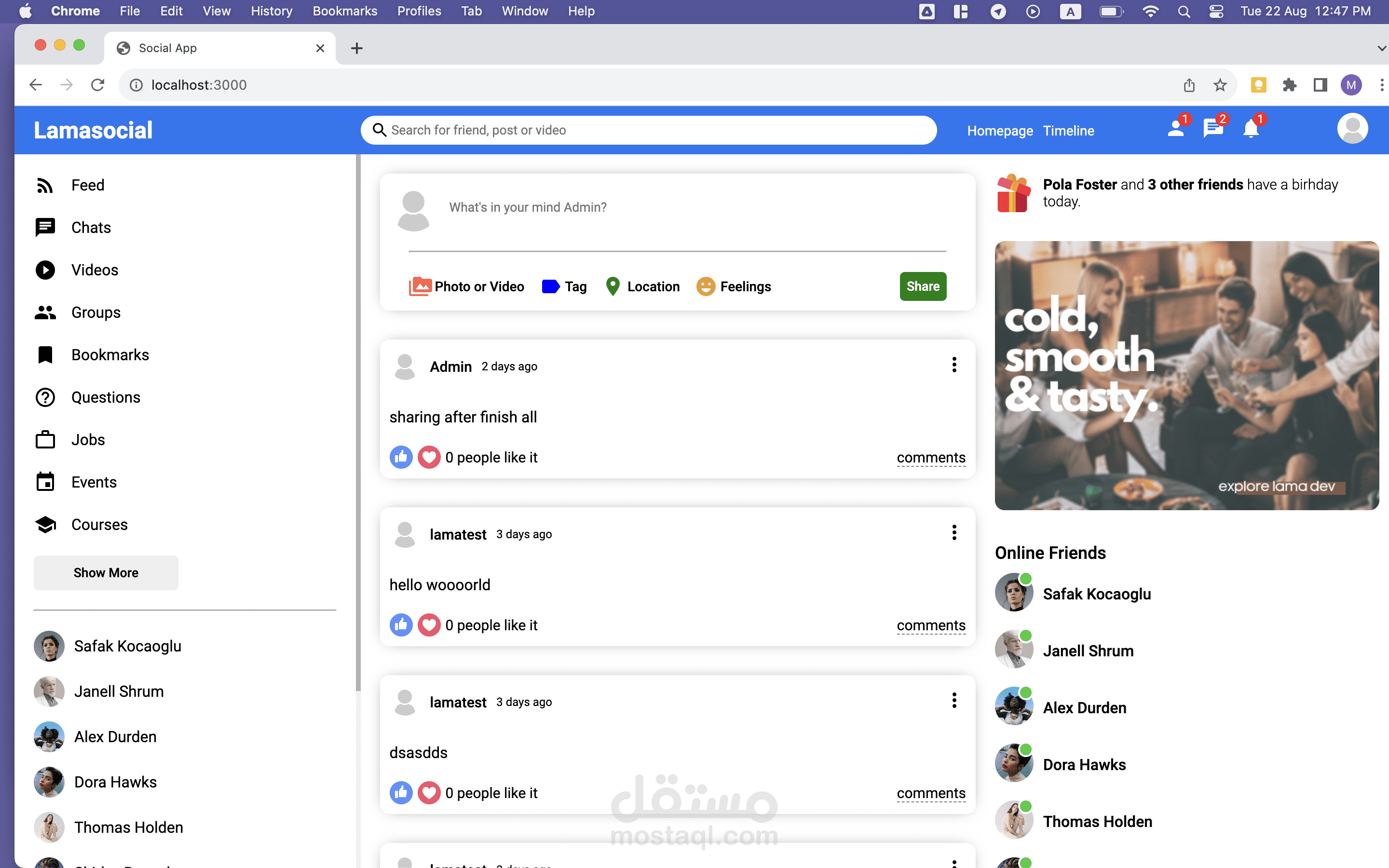1389x868 pixels.
Task: Bookmark this page with star icon
Action: tap(1220, 85)
